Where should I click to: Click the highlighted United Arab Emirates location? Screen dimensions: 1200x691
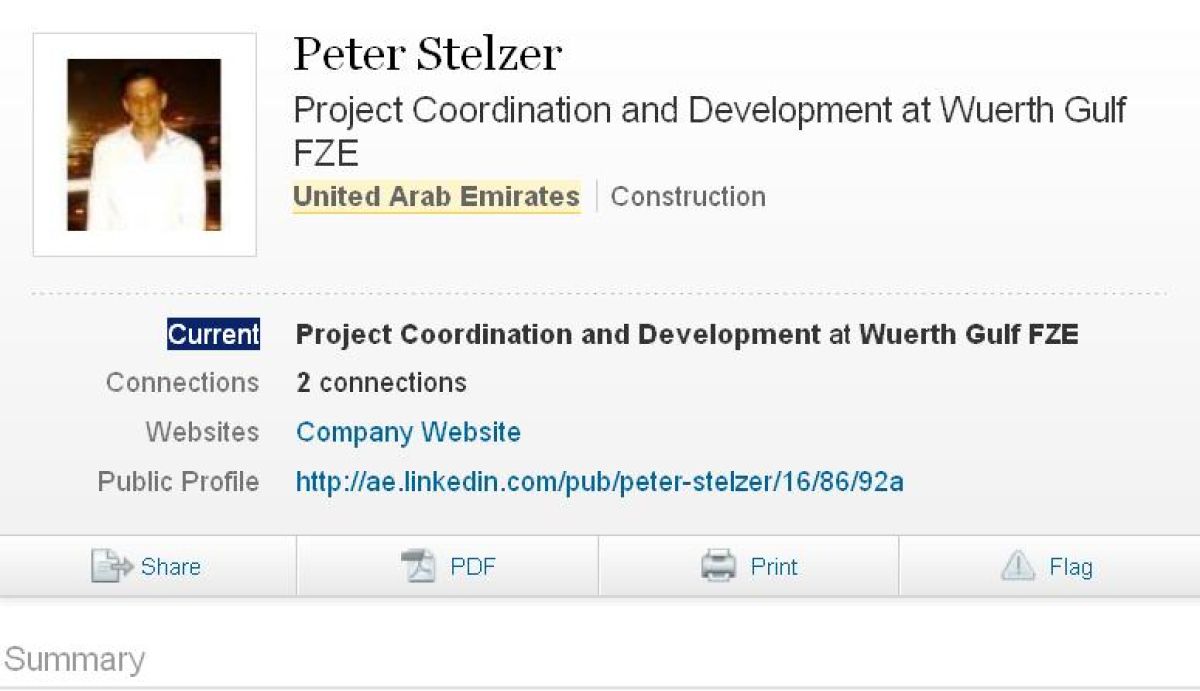coord(436,197)
